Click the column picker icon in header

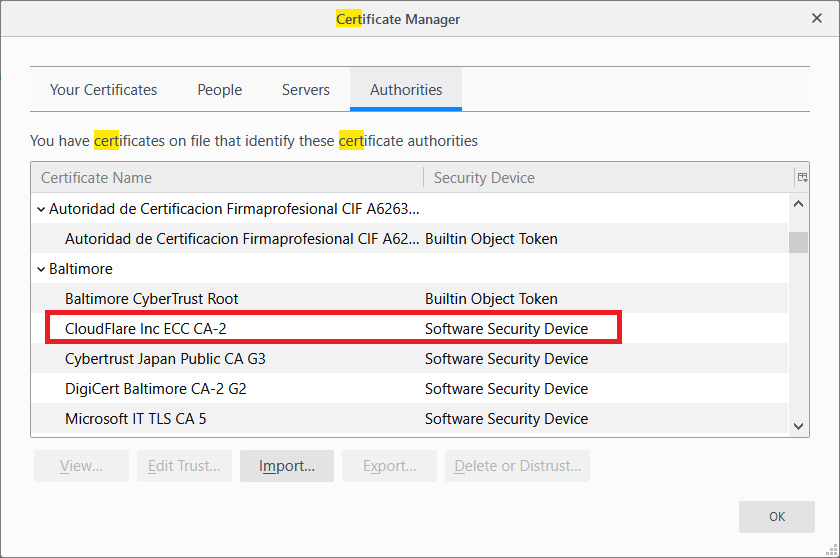[x=801, y=177]
